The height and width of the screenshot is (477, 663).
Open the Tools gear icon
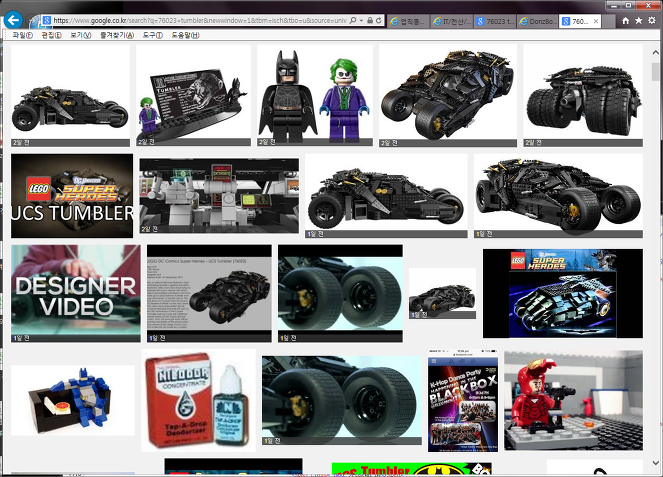click(x=652, y=20)
